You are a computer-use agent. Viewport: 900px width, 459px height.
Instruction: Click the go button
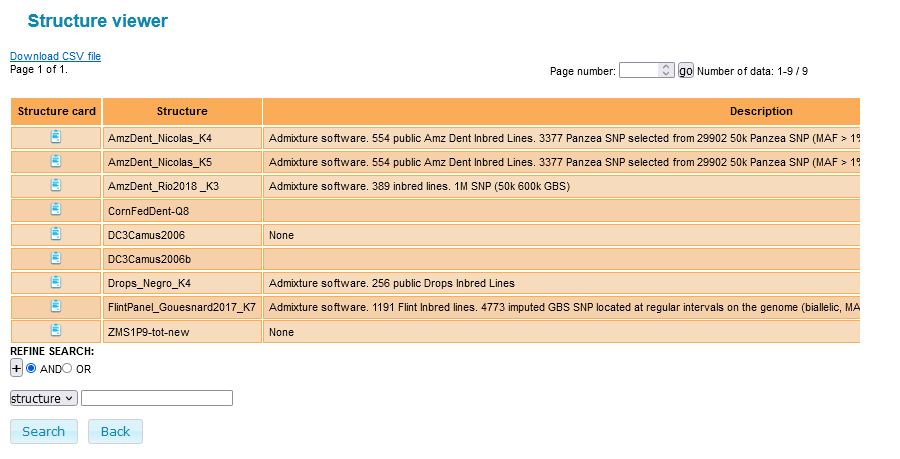tap(685, 71)
